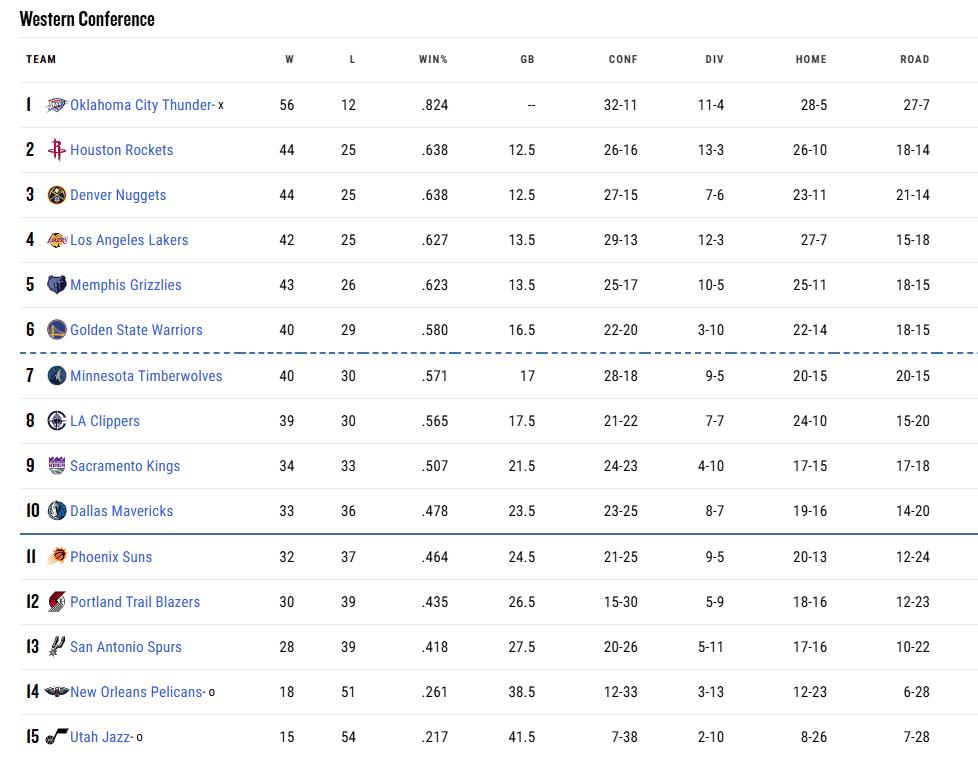Click the CONF column header
Image resolution: width=978 pixels, height=772 pixels.
[x=623, y=60]
